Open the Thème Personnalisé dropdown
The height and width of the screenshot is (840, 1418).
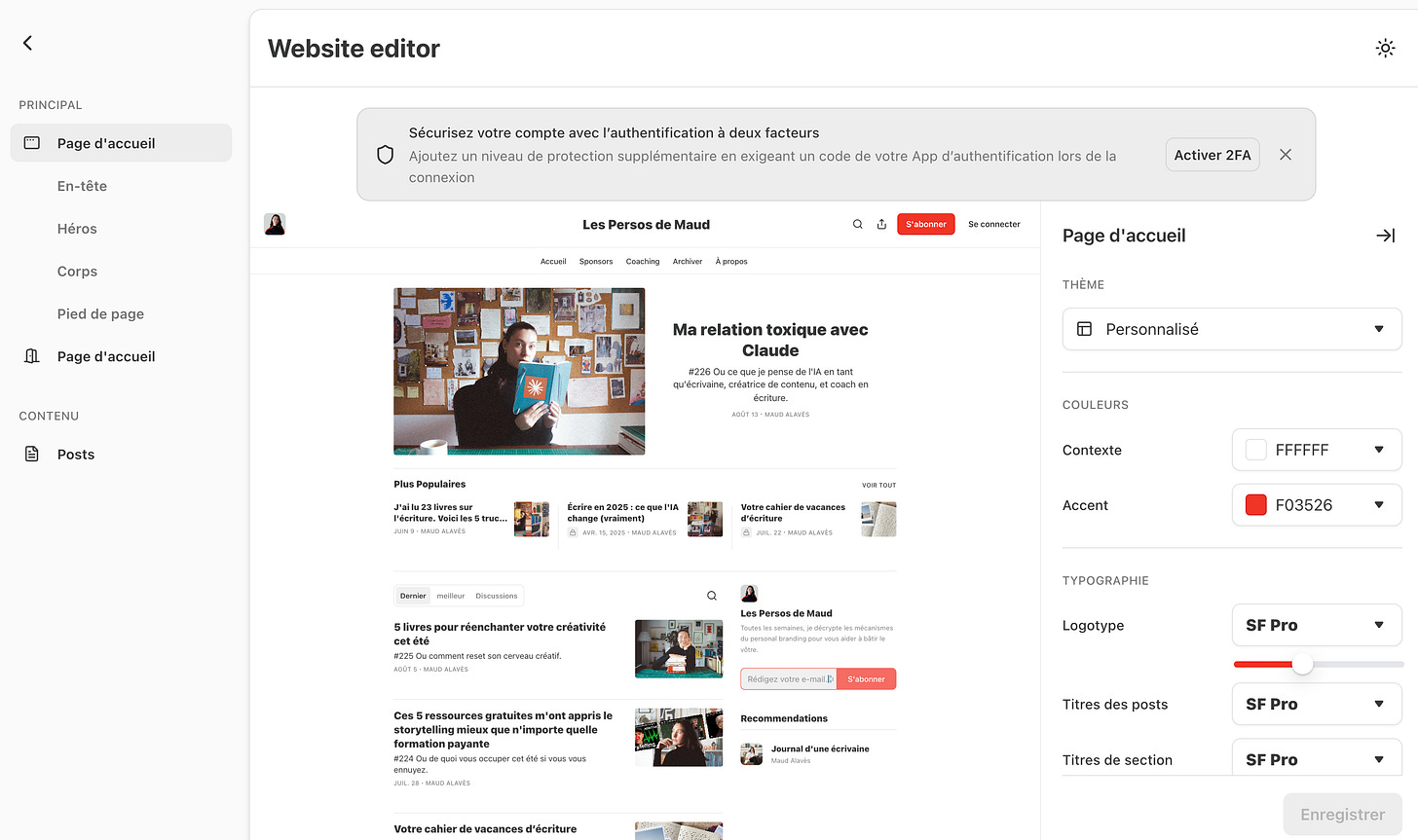click(x=1232, y=329)
